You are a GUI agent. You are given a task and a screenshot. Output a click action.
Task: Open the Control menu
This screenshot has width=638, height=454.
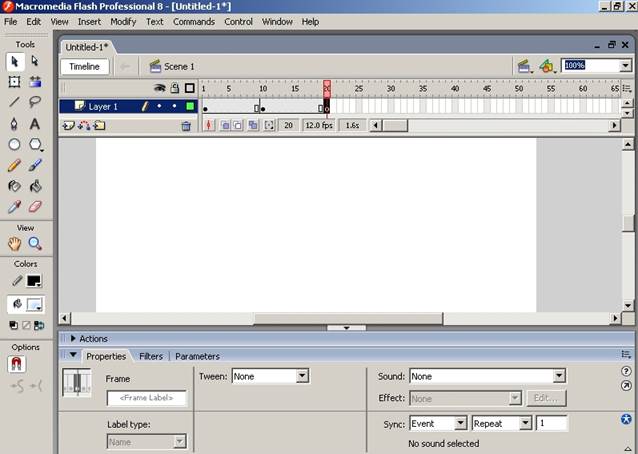point(238,22)
